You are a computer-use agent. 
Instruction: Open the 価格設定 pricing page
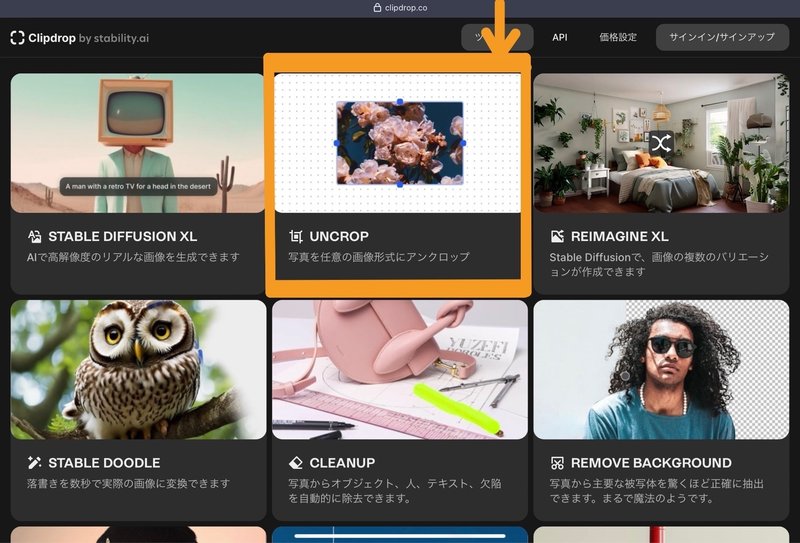pos(618,37)
